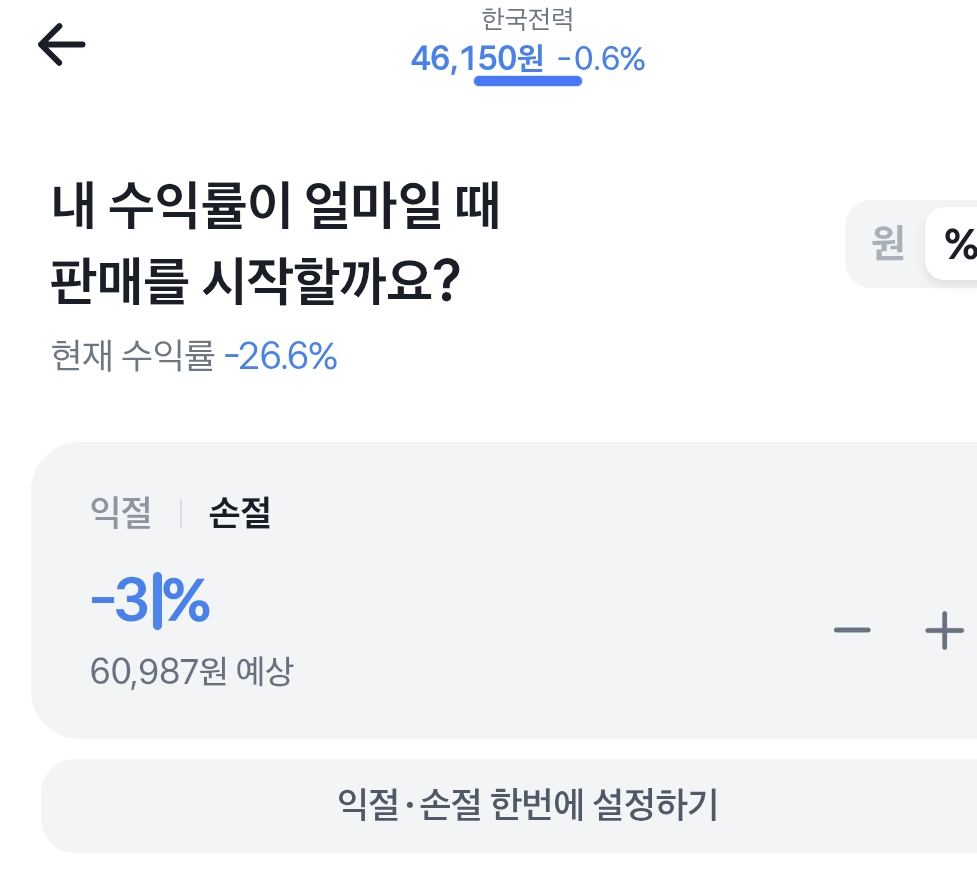Tap the 현재 수익률 label
The image size is (977, 894).
(132, 356)
